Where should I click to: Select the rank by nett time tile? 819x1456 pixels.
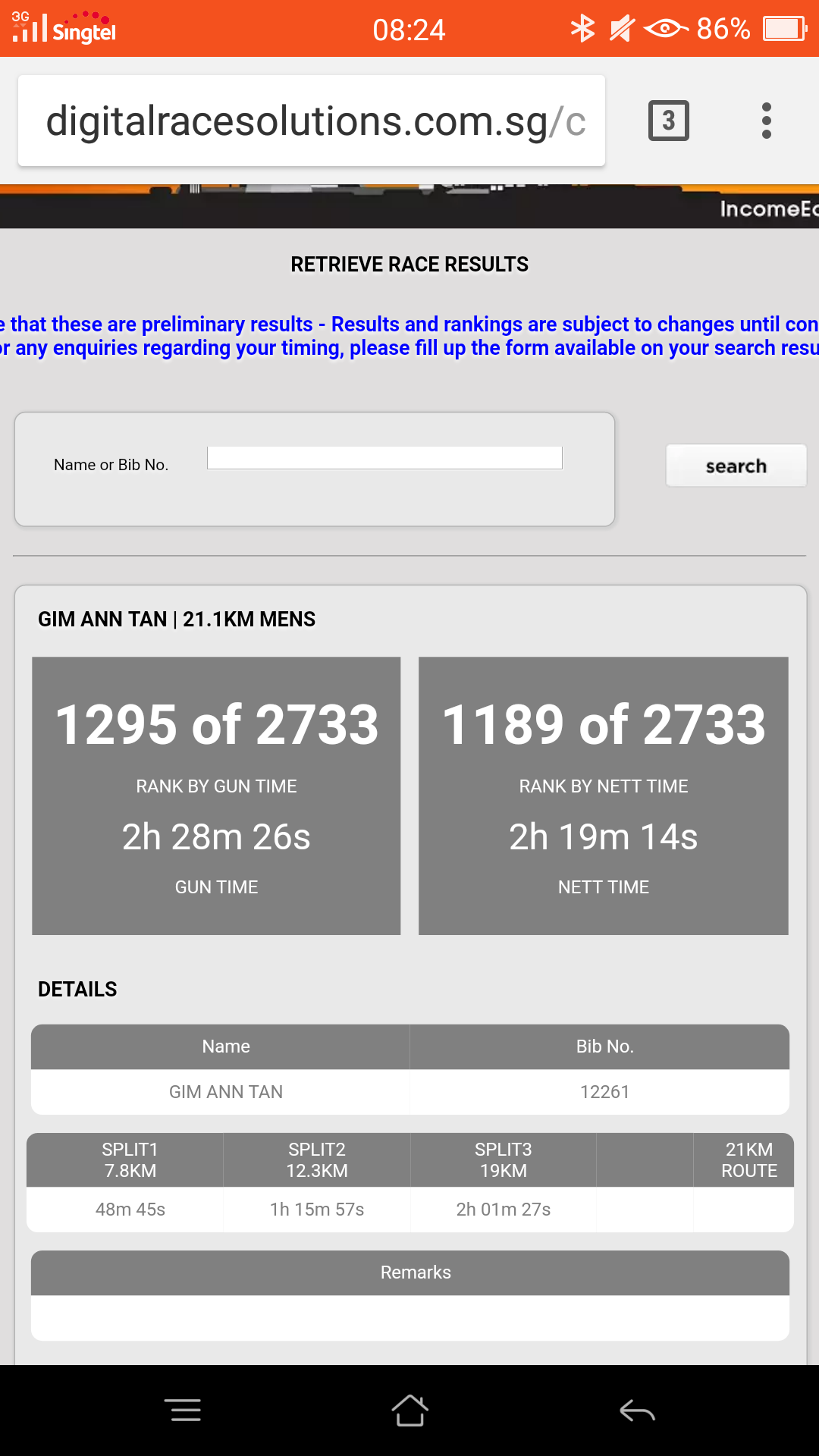pos(603,795)
